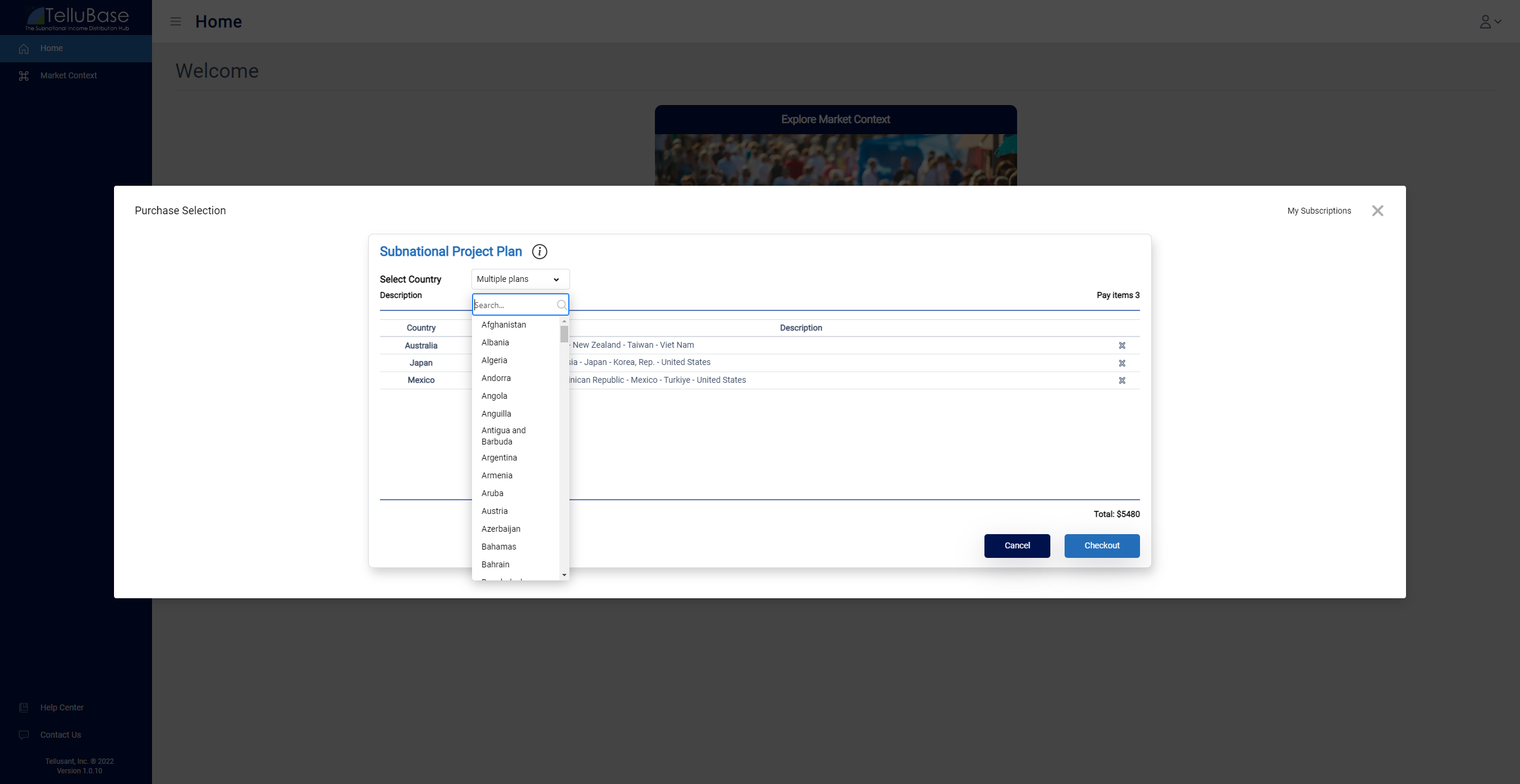The width and height of the screenshot is (1520, 784).
Task: Remove the Japan row with its X icon
Action: pos(1122,363)
